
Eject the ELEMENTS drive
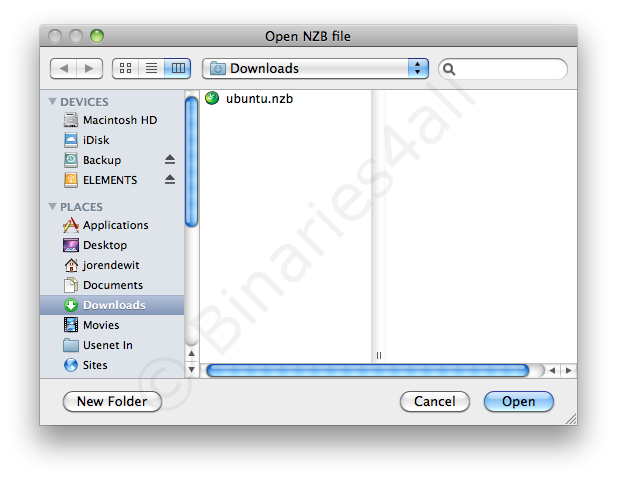tap(170, 179)
